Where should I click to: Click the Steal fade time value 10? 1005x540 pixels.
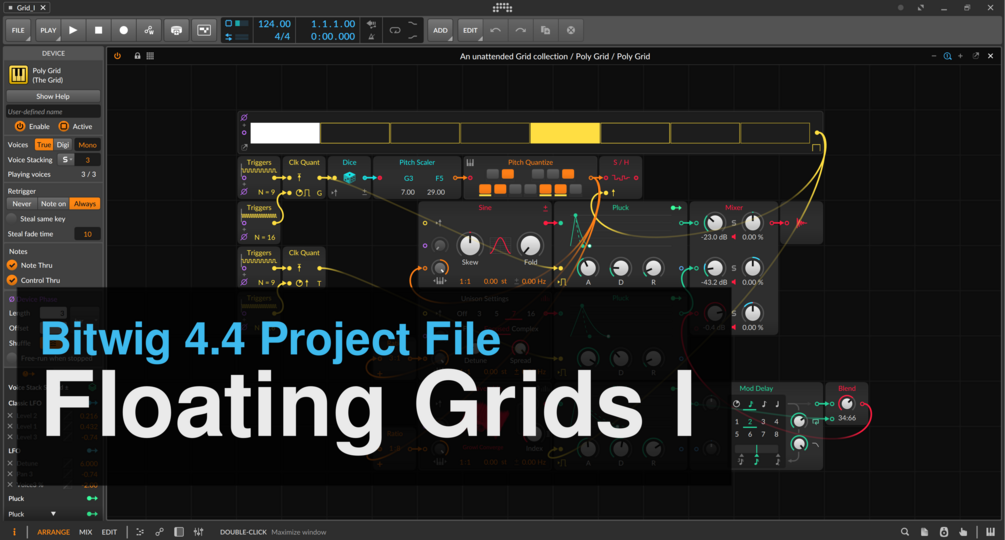[87, 234]
